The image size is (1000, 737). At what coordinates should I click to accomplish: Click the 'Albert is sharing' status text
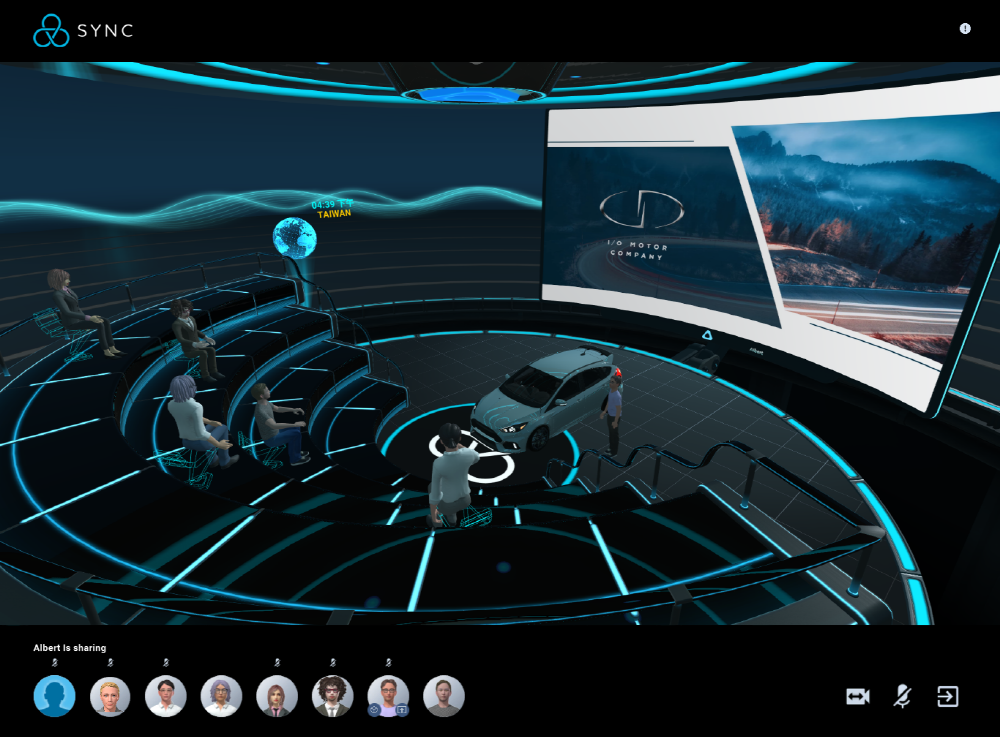[x=70, y=648]
